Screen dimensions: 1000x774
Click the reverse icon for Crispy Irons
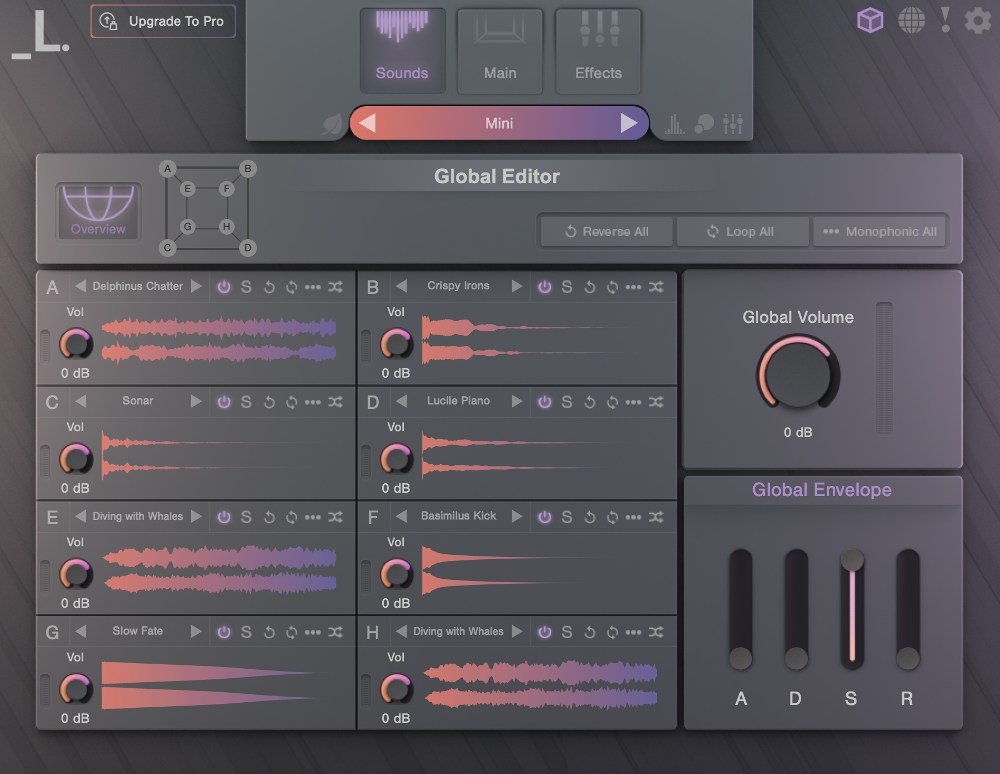click(x=590, y=287)
